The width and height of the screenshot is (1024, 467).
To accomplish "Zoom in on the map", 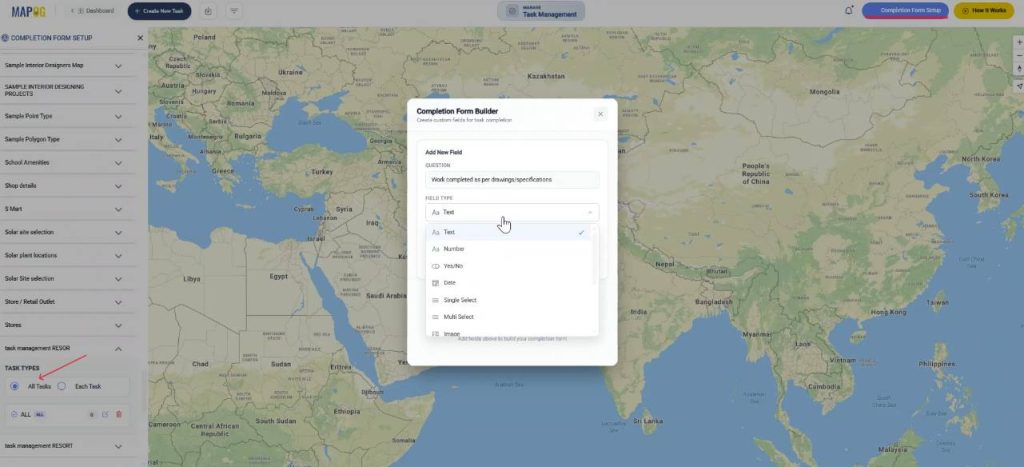I will coord(1019,42).
